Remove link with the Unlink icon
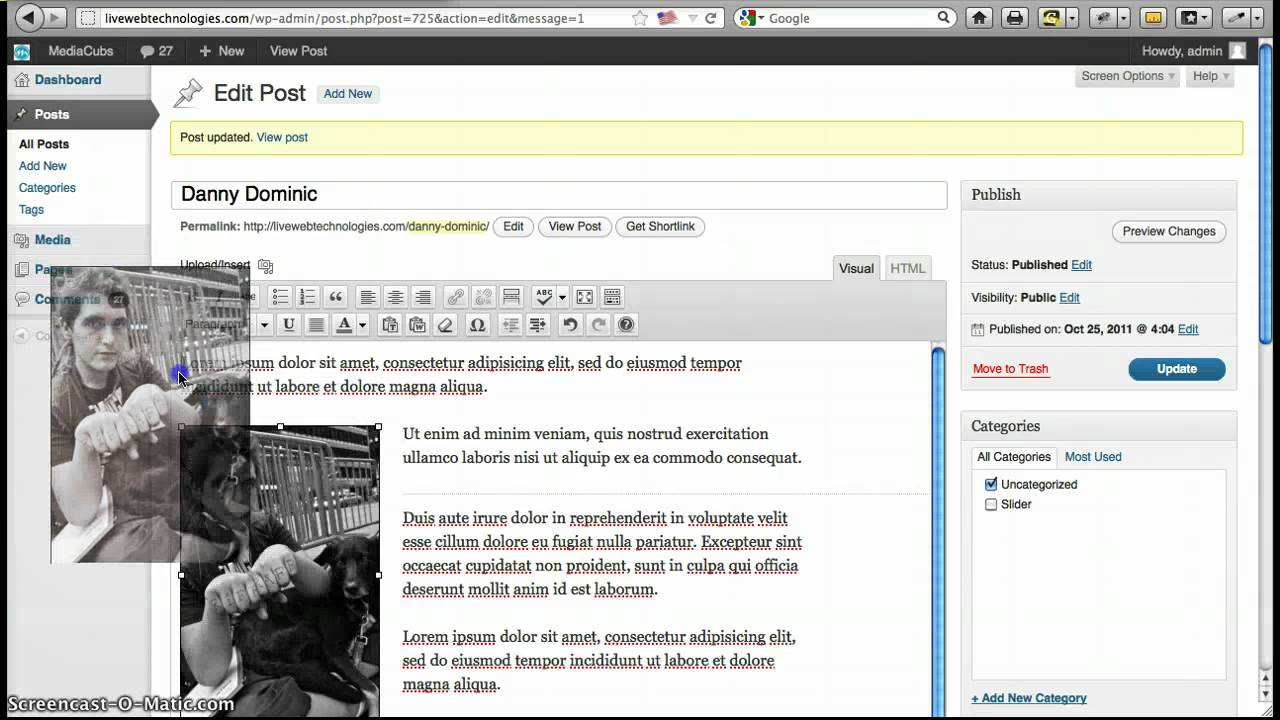 pos(483,297)
